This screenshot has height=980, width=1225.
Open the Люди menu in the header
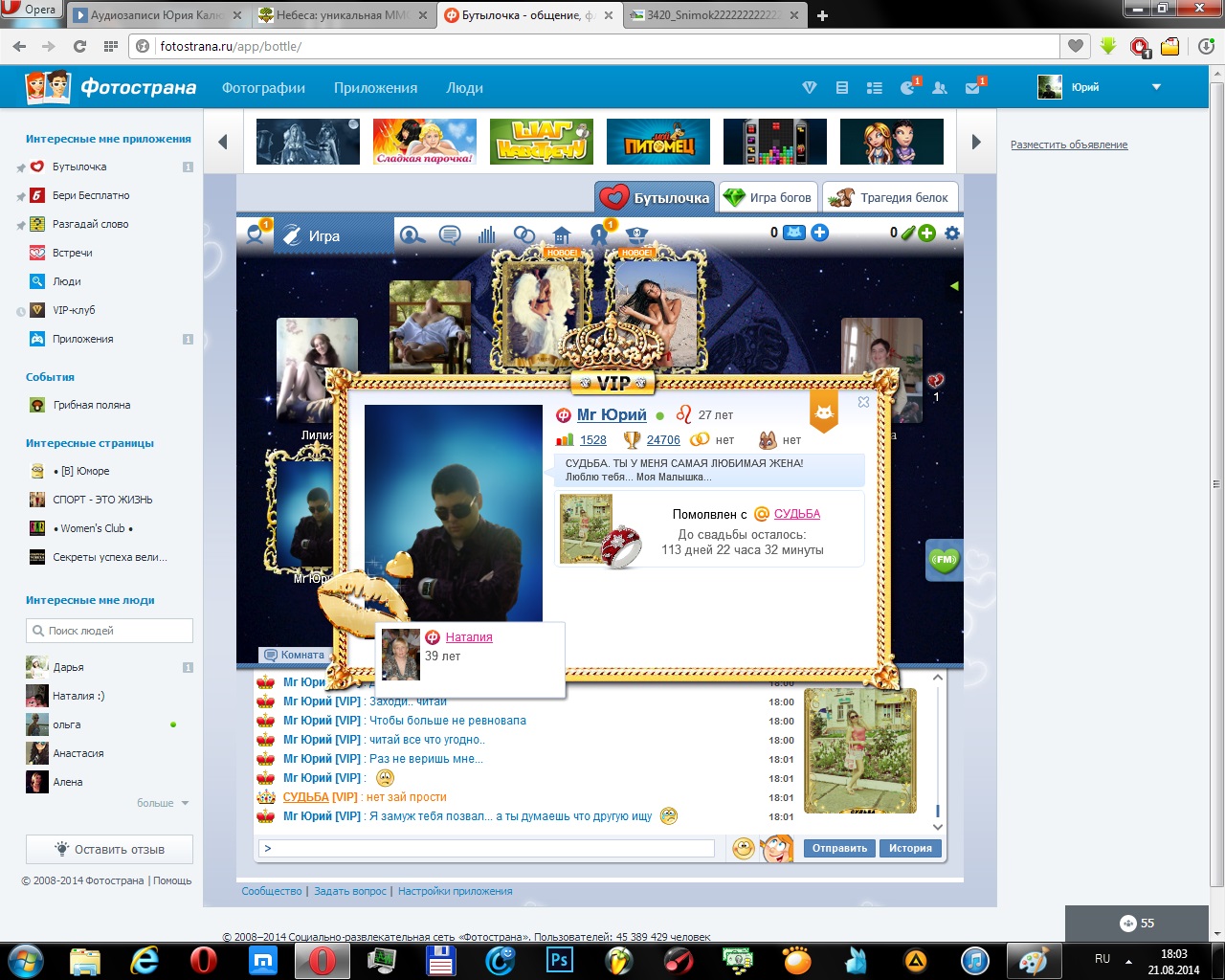tap(464, 87)
